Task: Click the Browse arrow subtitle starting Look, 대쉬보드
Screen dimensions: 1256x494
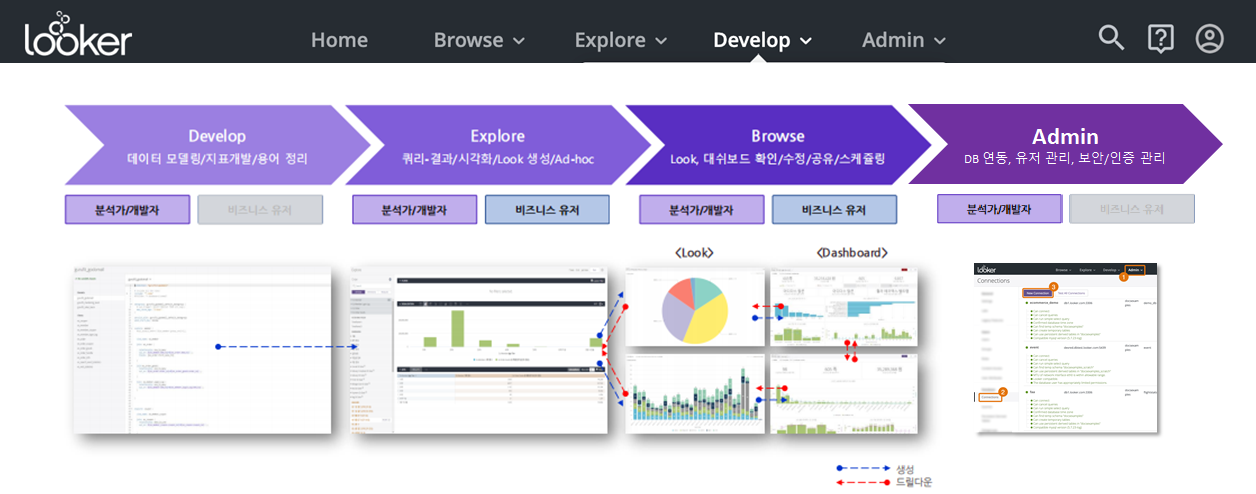Action: [778, 159]
